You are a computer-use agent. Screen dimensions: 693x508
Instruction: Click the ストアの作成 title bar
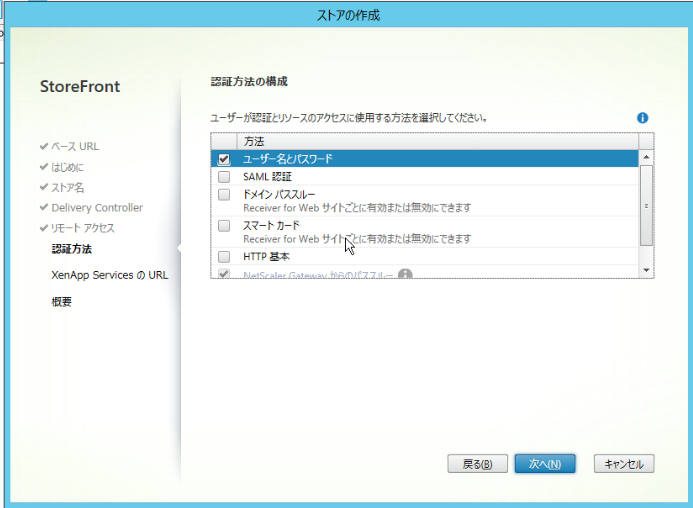click(348, 15)
